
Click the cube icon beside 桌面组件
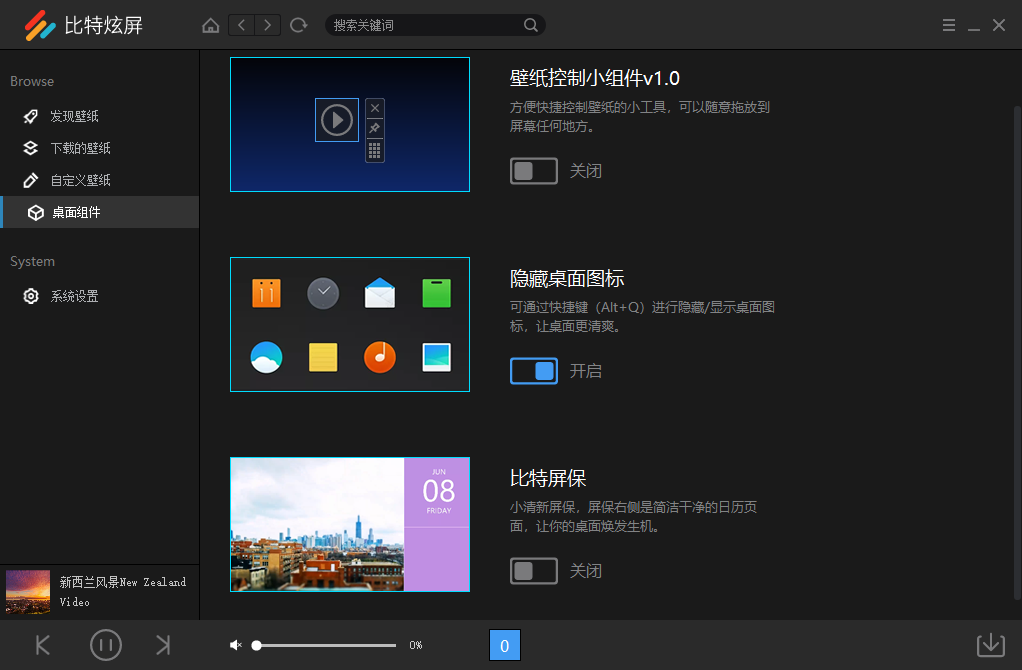tap(36, 212)
